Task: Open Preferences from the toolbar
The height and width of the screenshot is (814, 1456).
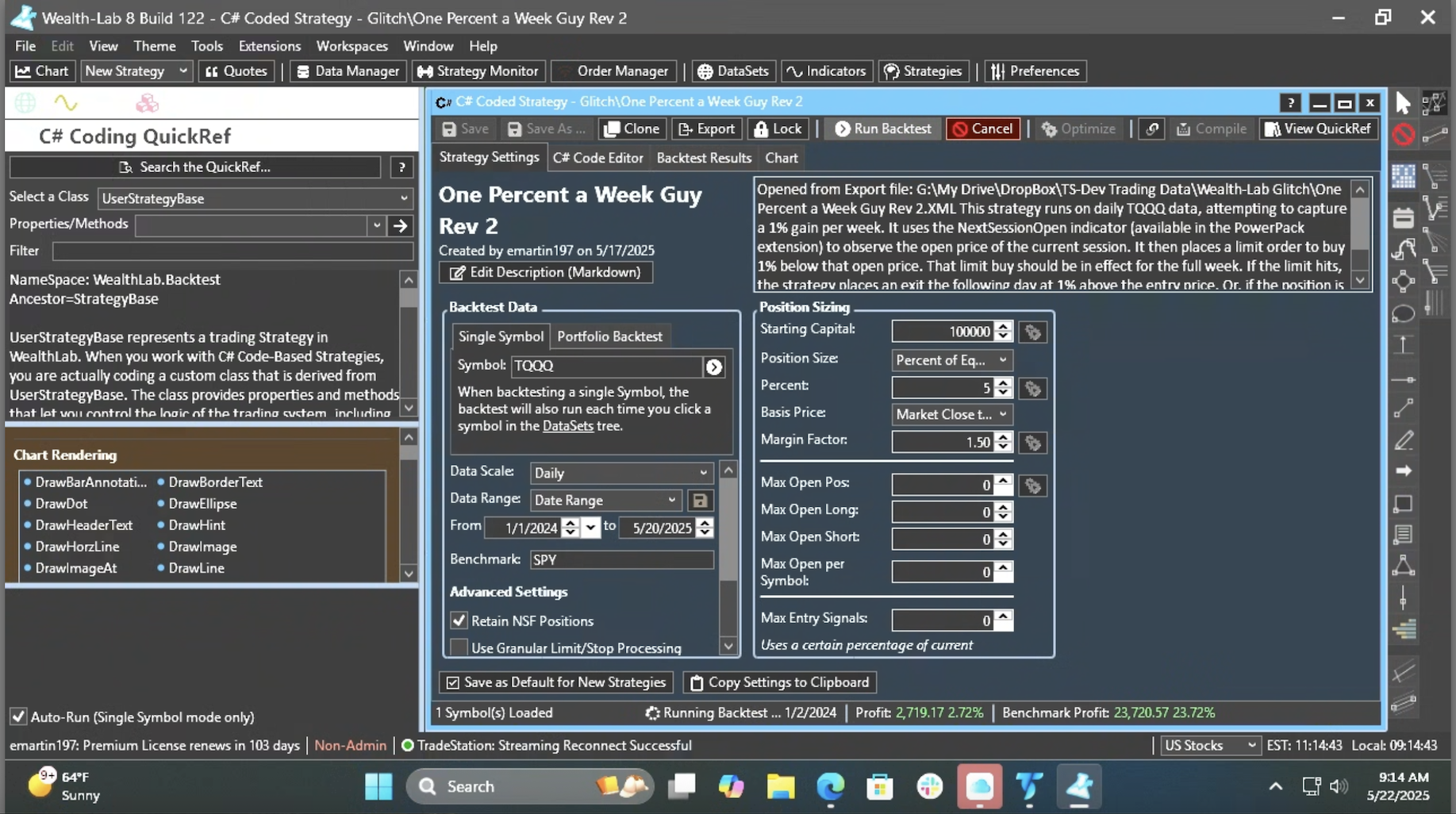Action: [x=1035, y=71]
